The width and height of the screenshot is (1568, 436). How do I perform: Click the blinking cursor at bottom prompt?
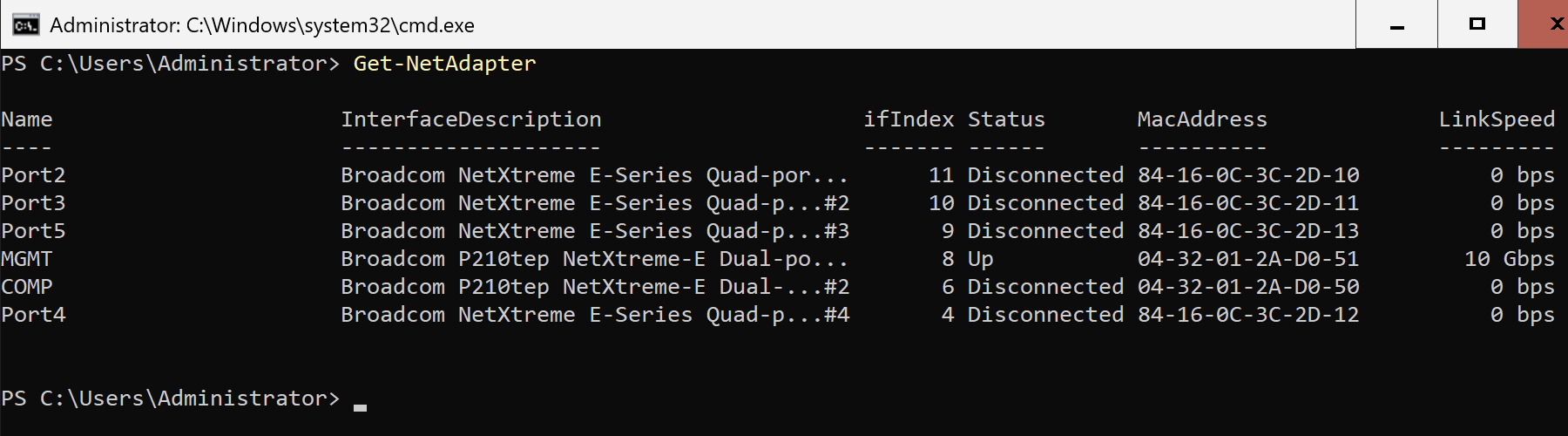(x=360, y=407)
